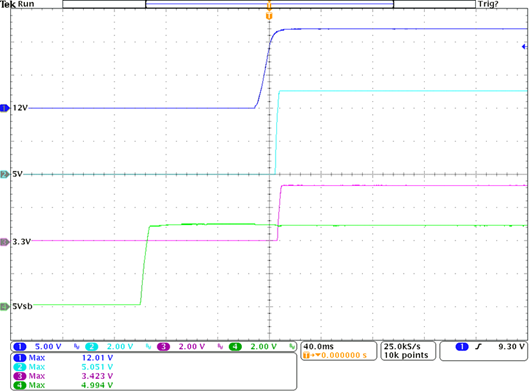Click the blue trigger level arrow
Screen dimensions: 529x391
[524, 47]
